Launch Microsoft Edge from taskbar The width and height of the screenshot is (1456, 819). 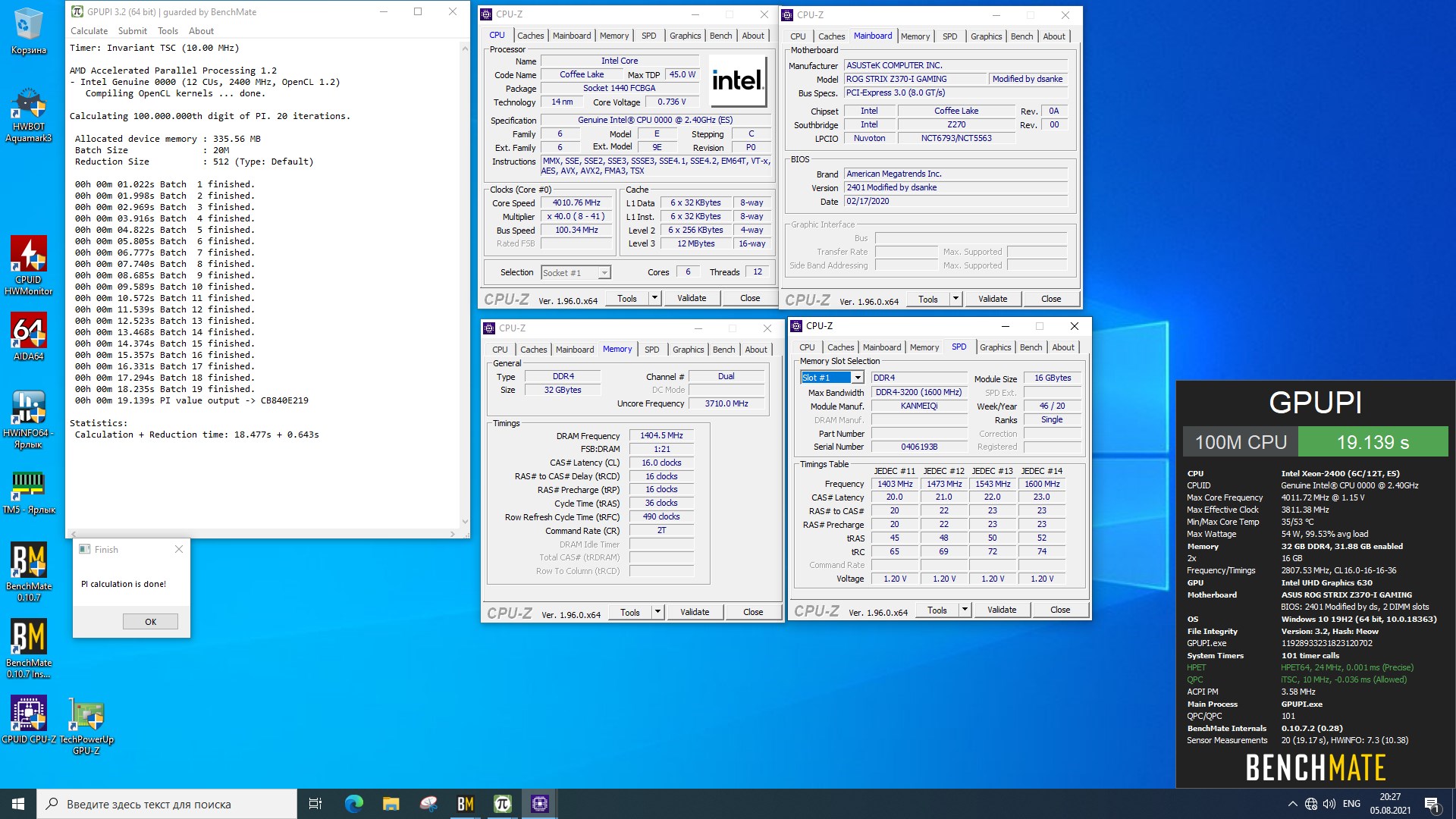353,804
